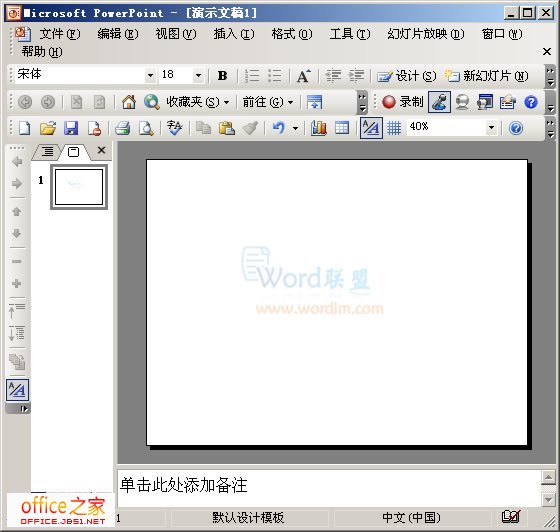The height and width of the screenshot is (532, 560).
Task: Toggle Show Formatting on Outlining toolbar
Action: (x=17, y=390)
